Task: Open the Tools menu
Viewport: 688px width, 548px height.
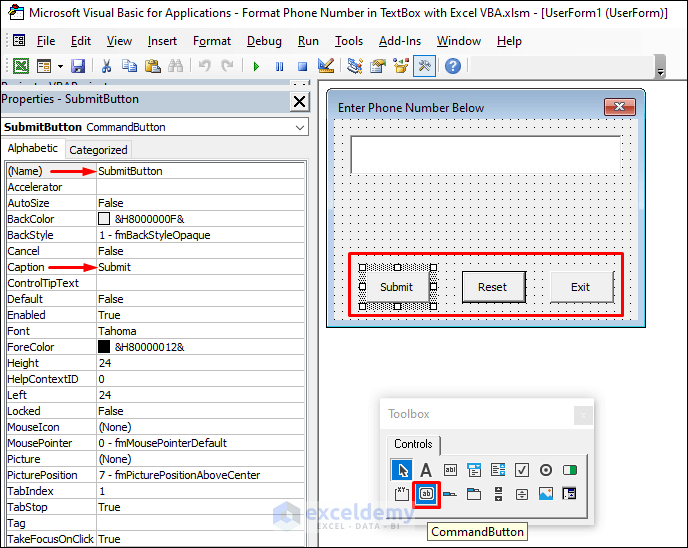Action: pyautogui.click(x=349, y=41)
